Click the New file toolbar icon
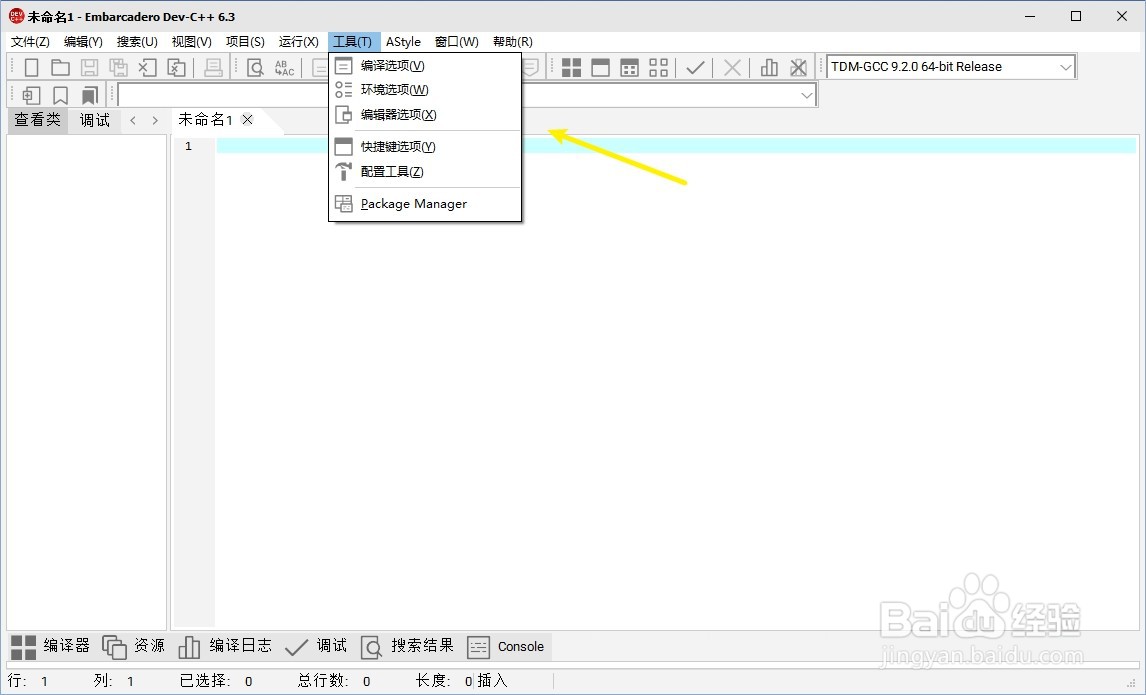 click(31, 68)
